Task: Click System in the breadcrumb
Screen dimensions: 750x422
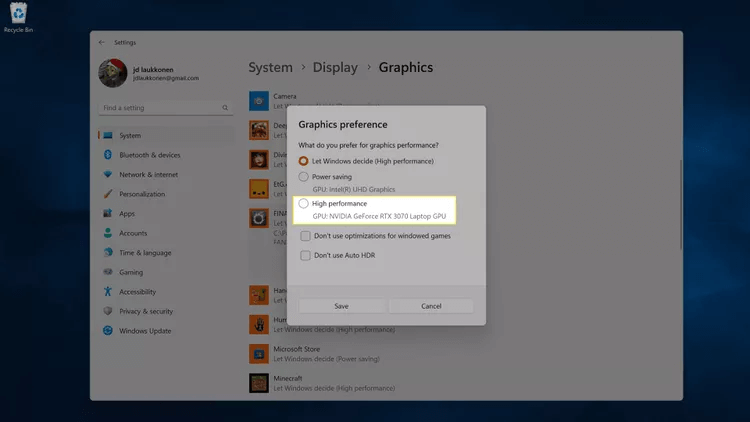Action: pos(270,67)
